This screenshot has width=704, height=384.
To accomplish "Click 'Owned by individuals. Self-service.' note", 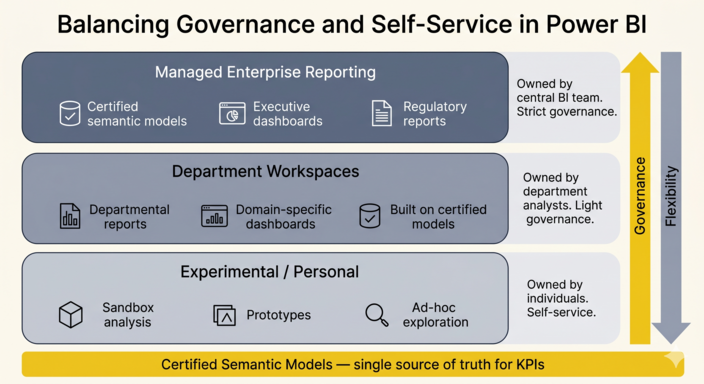I will tap(561, 298).
